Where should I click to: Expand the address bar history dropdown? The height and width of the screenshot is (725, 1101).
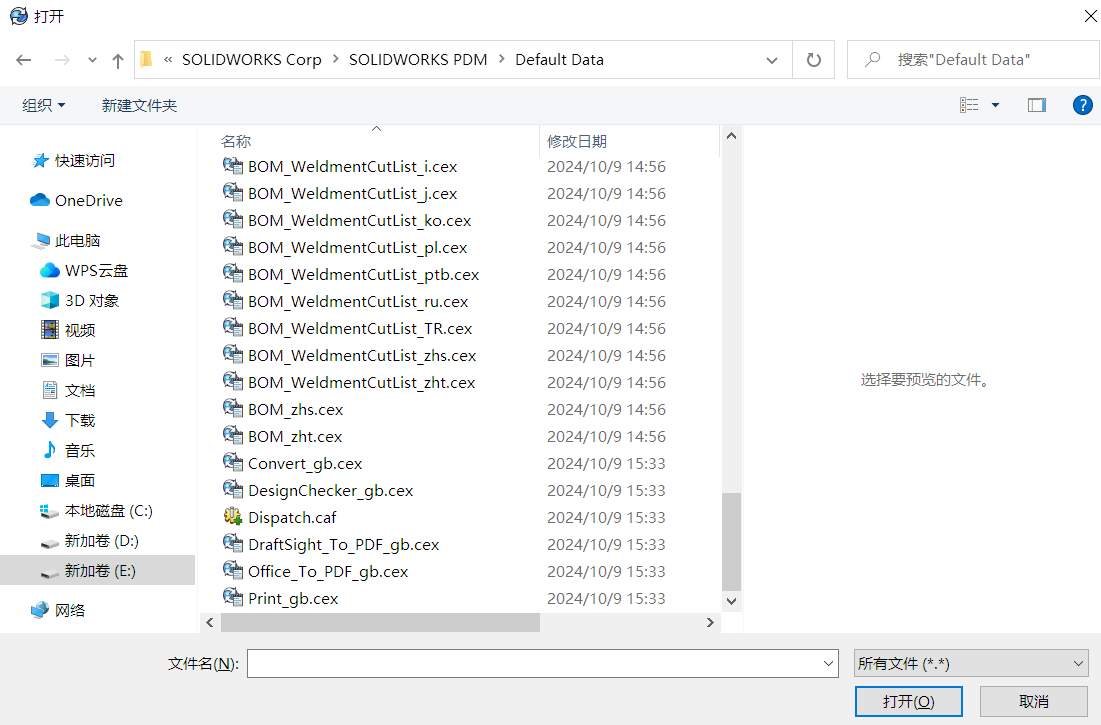[772, 60]
